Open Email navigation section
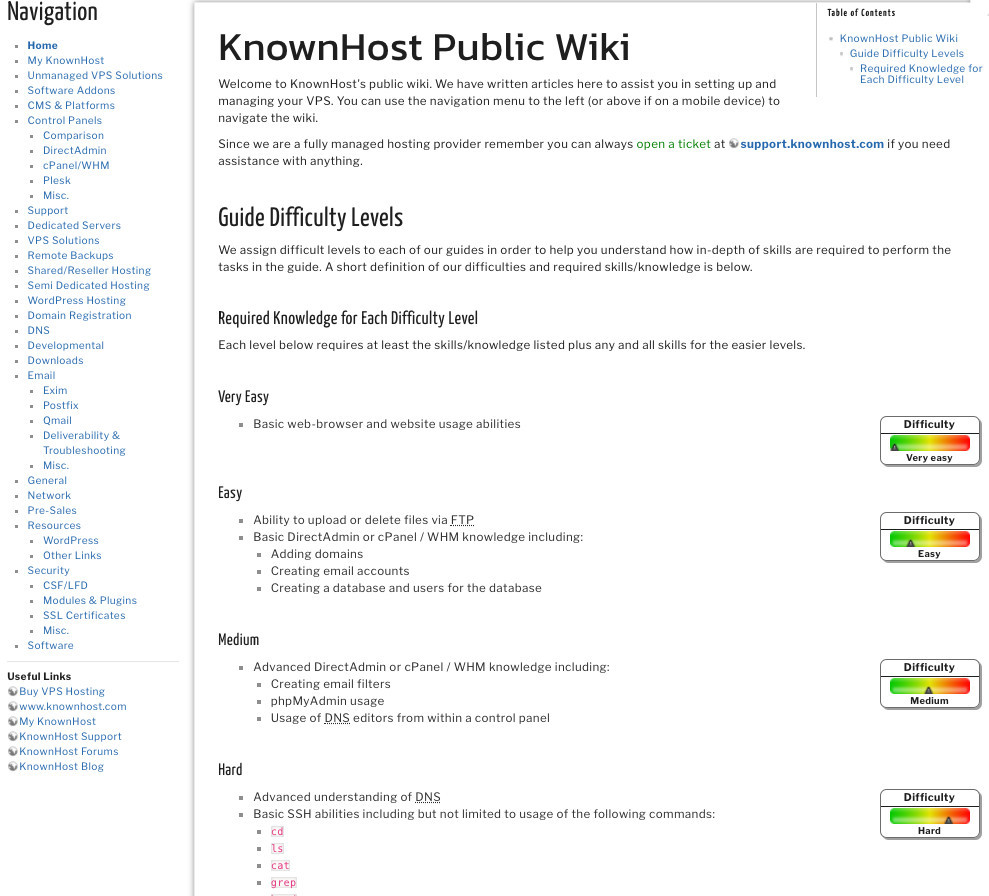Viewport: 989px width, 896px height. [x=41, y=376]
